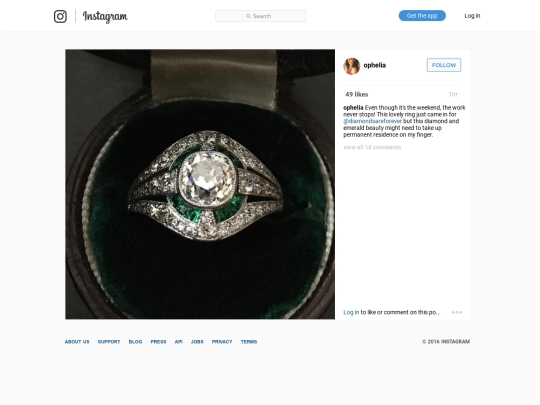Click the 1hr post timestamp
This screenshot has width=540, height=405.
point(453,94)
